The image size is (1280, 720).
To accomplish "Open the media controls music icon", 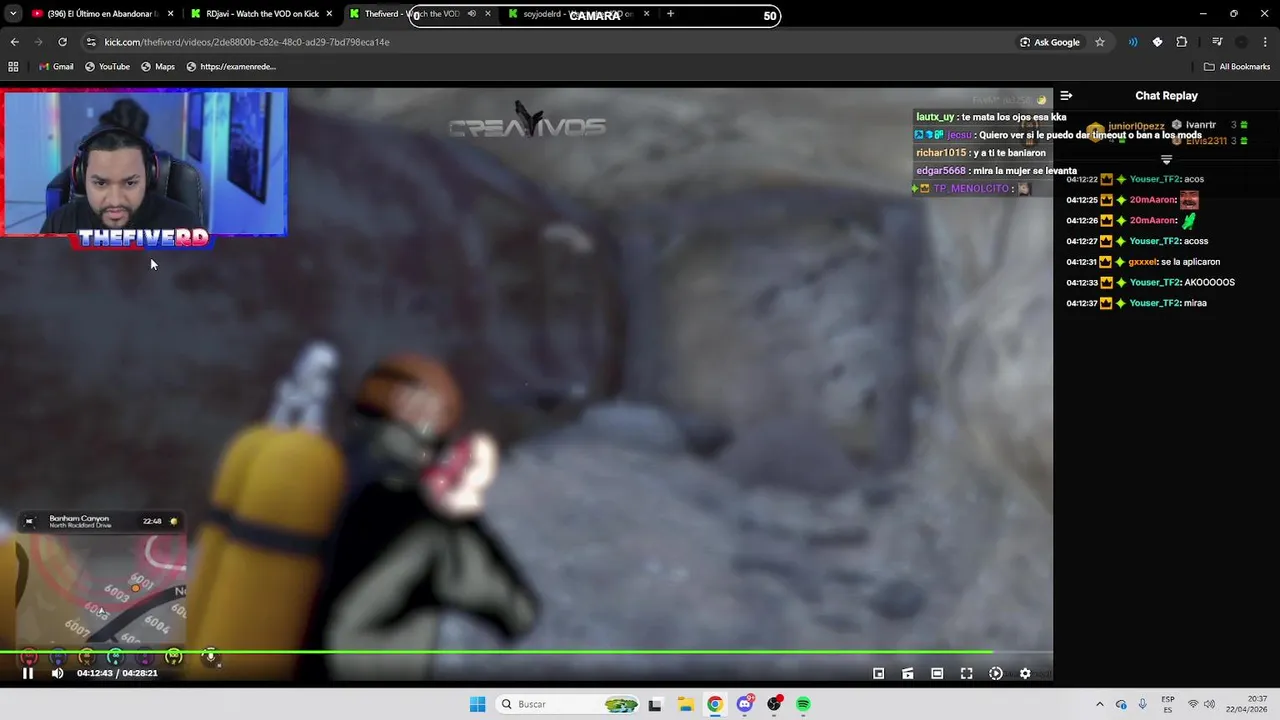I will [x=1217, y=42].
